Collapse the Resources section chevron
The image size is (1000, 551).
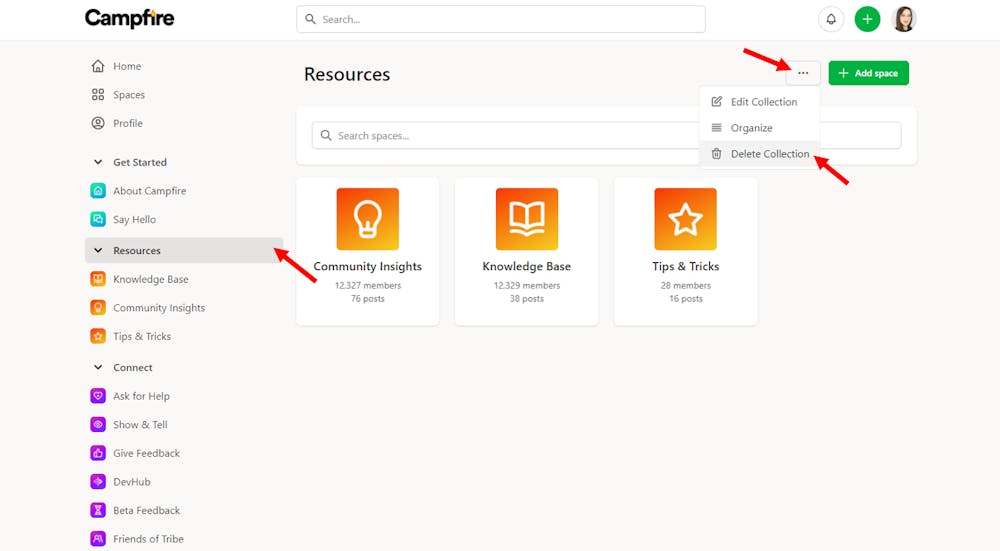[98, 251]
